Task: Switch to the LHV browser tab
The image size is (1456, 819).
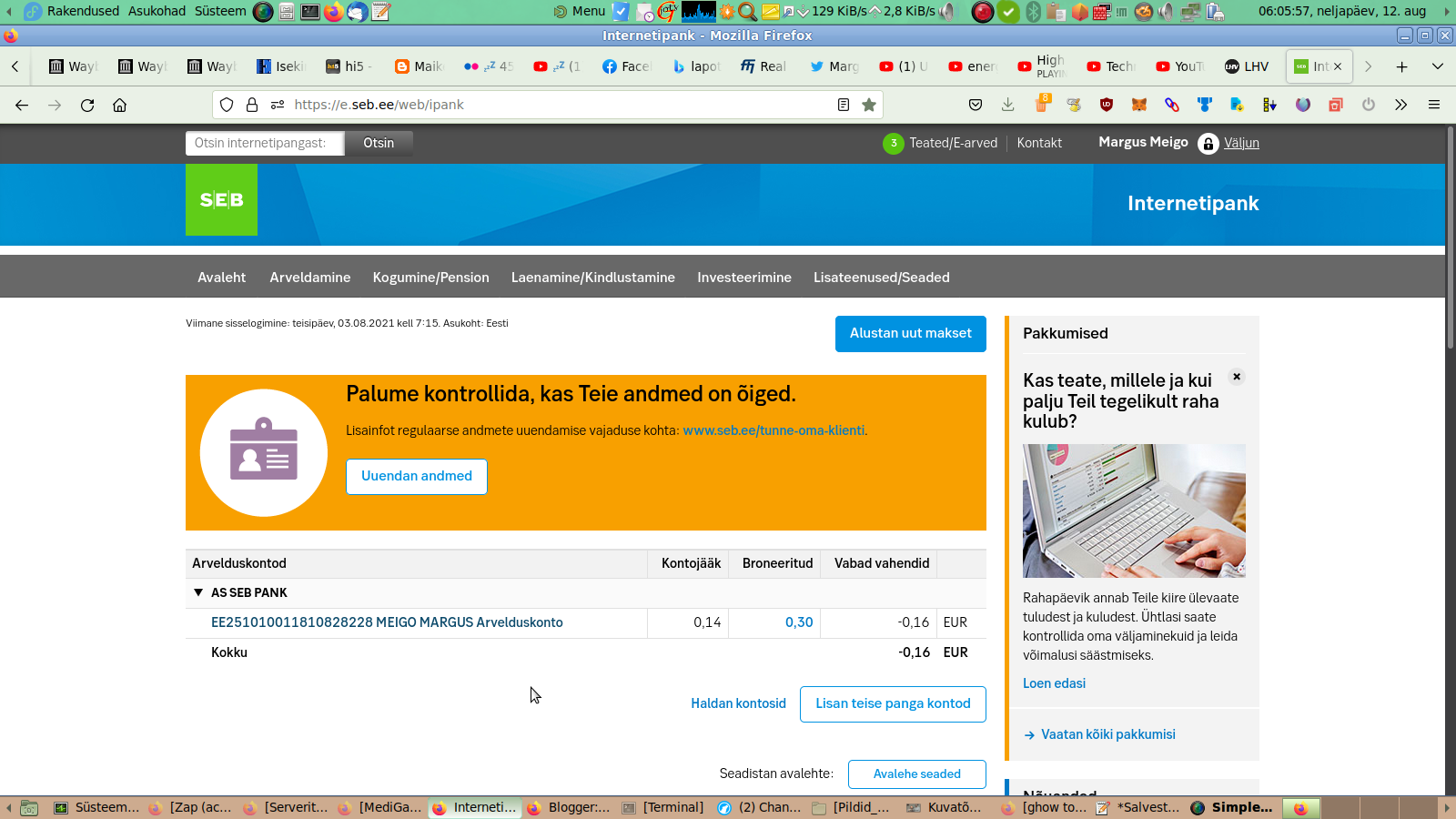Action: coord(1247,66)
